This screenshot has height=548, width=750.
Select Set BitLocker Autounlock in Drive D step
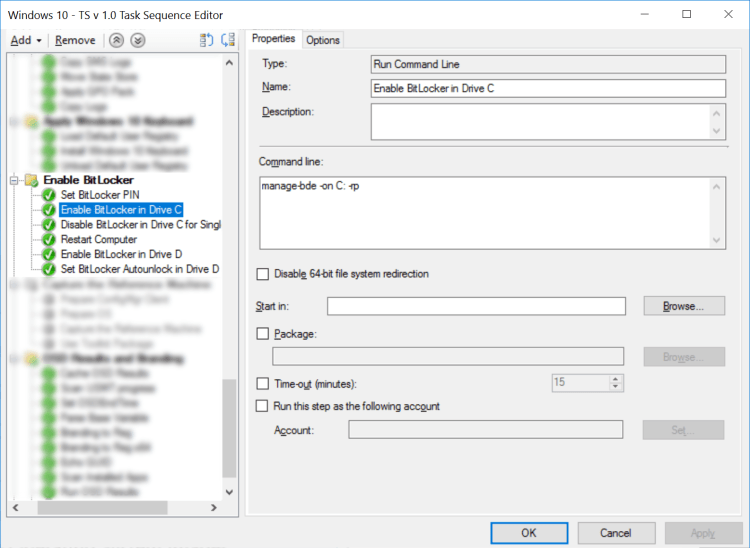click(x=139, y=269)
